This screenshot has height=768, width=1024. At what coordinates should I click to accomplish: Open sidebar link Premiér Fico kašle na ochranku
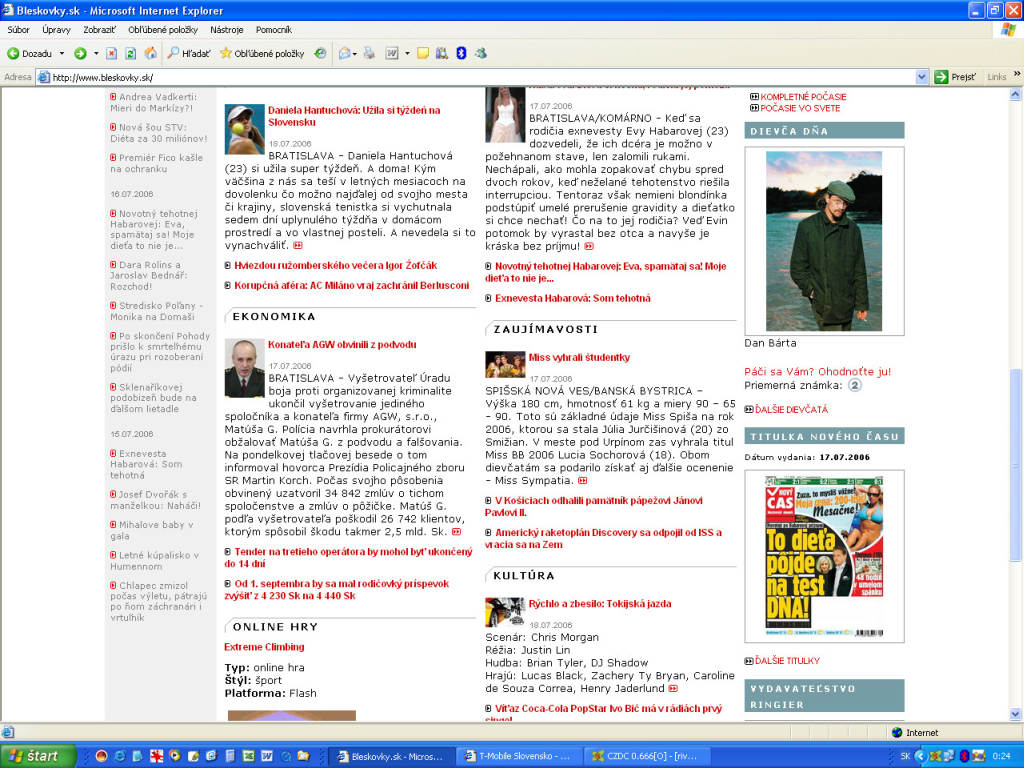point(156,163)
